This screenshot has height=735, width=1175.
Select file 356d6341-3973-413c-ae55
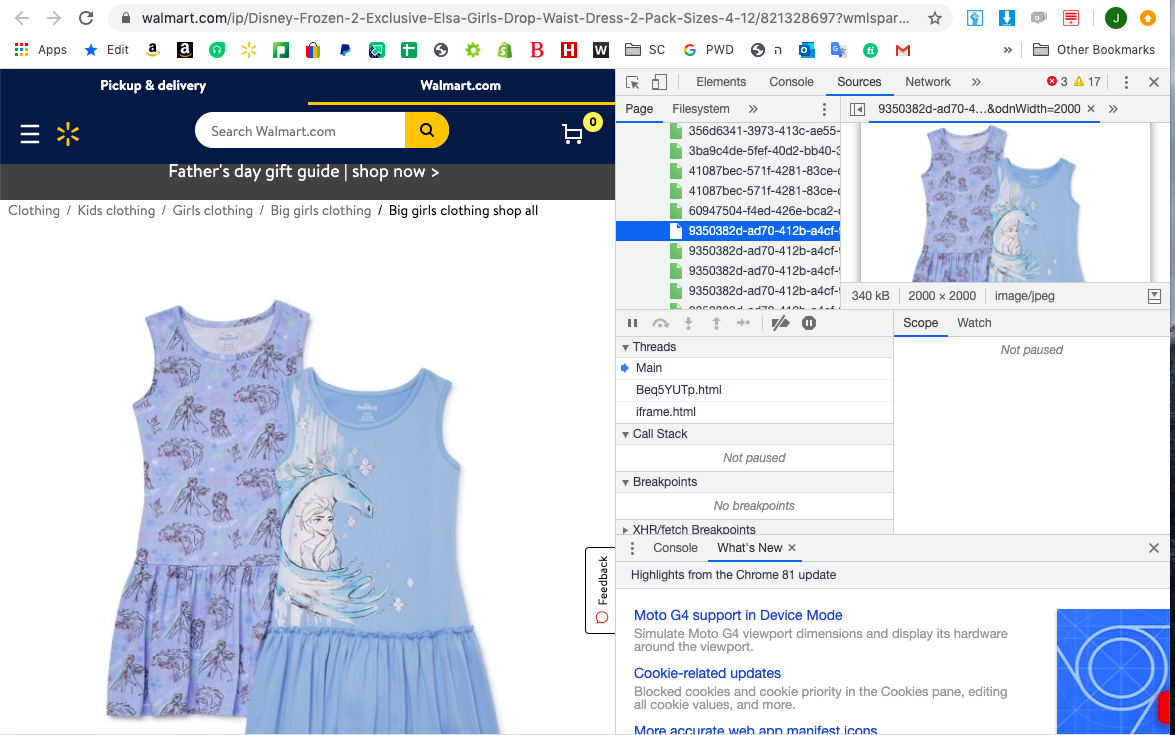(764, 131)
